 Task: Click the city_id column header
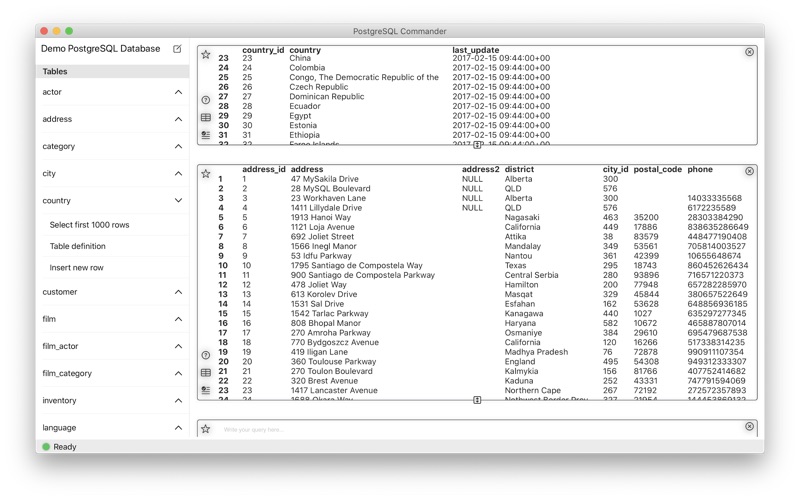point(615,169)
